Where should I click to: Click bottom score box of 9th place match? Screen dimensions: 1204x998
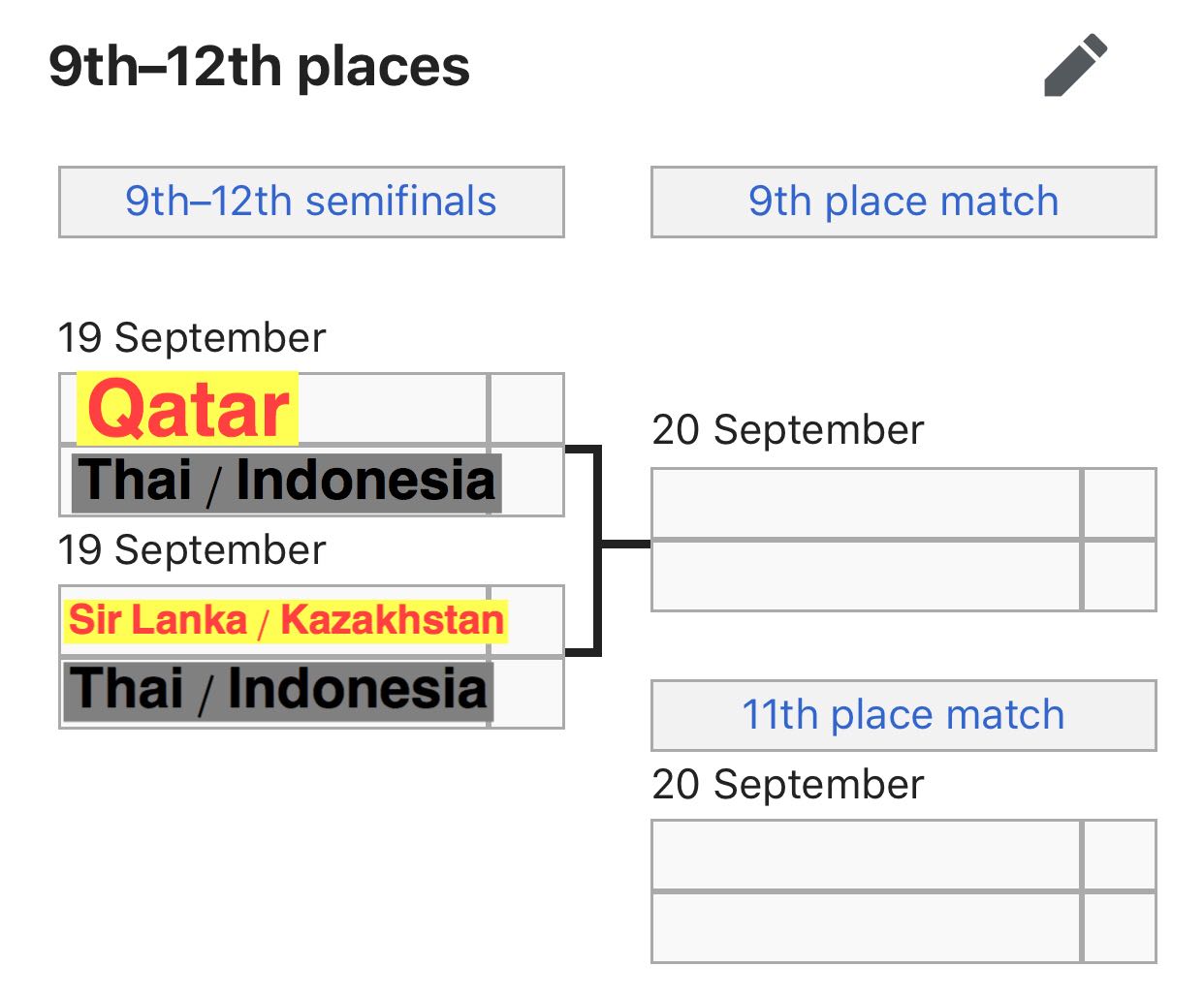(1120, 576)
